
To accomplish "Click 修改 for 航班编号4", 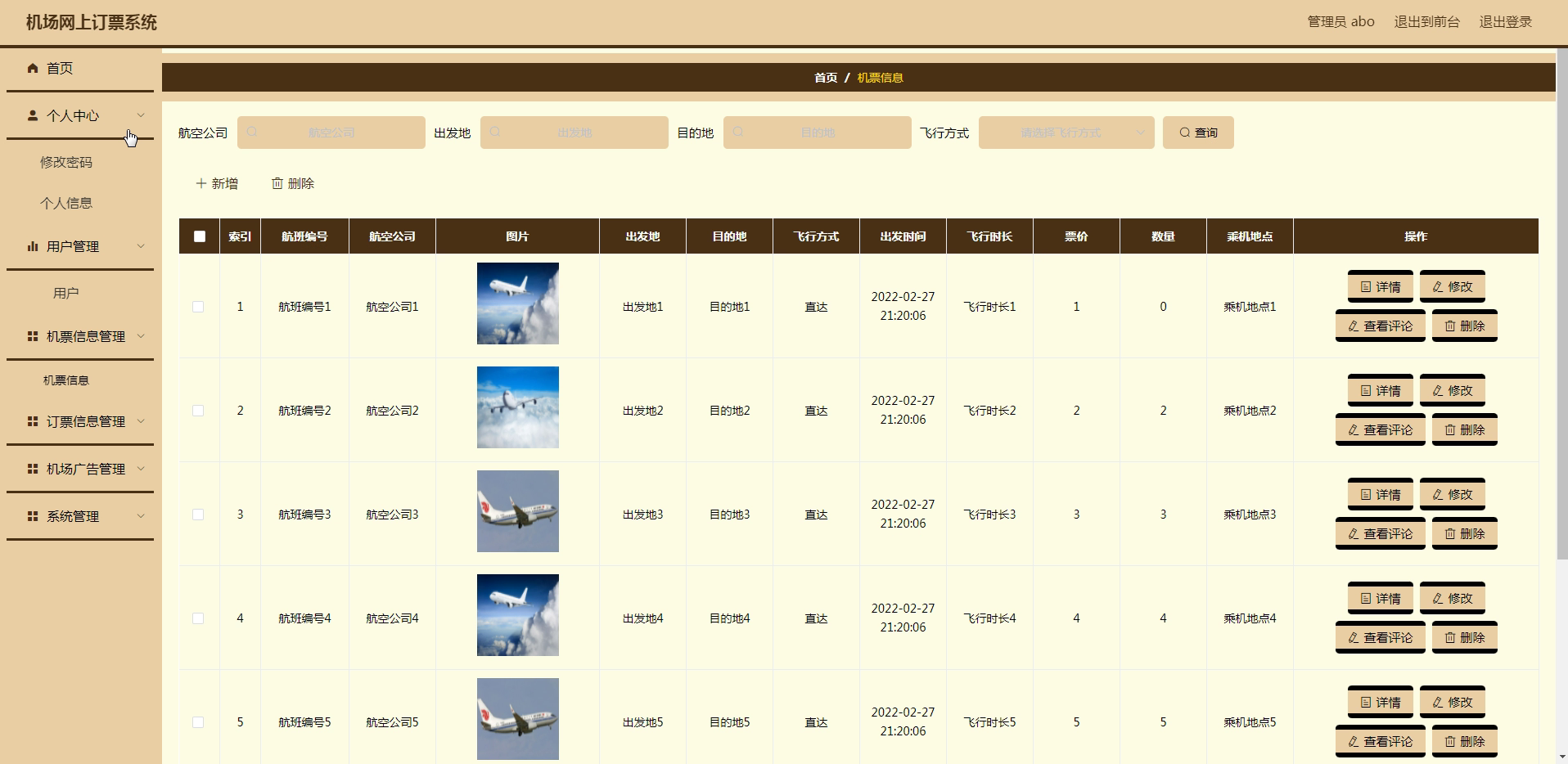I will 1453,598.
